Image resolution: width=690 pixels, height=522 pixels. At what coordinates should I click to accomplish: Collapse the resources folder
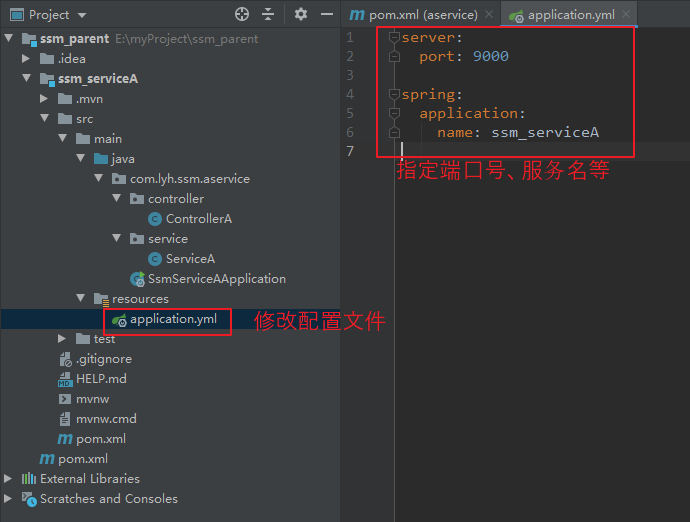click(81, 298)
